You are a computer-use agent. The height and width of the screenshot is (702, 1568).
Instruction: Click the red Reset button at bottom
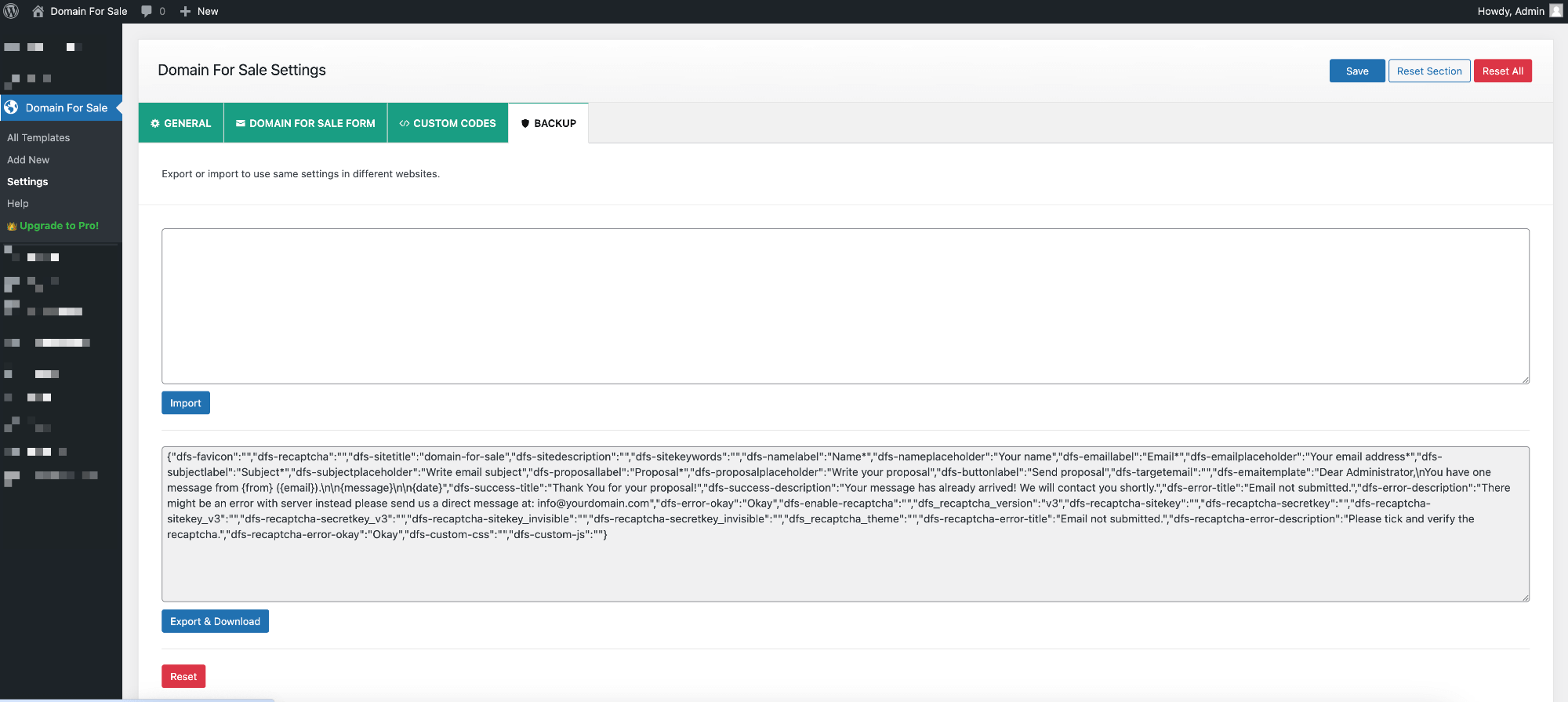pos(183,676)
